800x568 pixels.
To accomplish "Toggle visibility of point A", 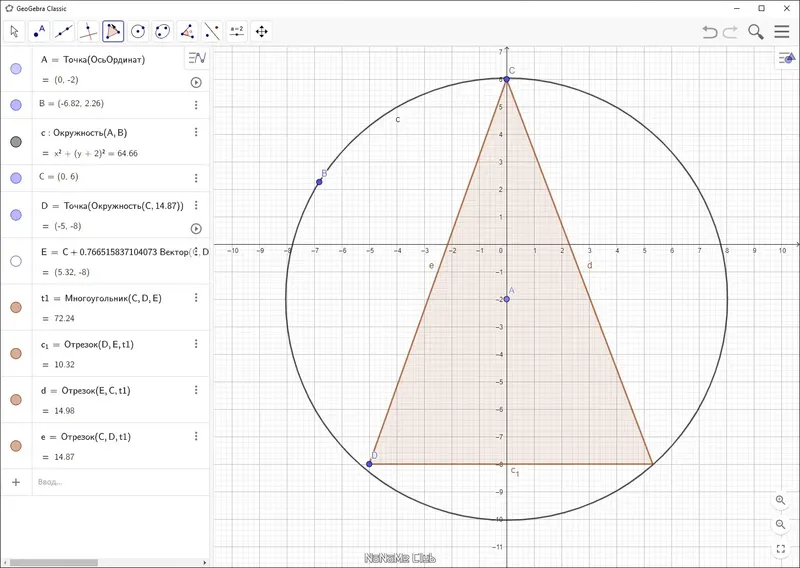I will (16, 69).
